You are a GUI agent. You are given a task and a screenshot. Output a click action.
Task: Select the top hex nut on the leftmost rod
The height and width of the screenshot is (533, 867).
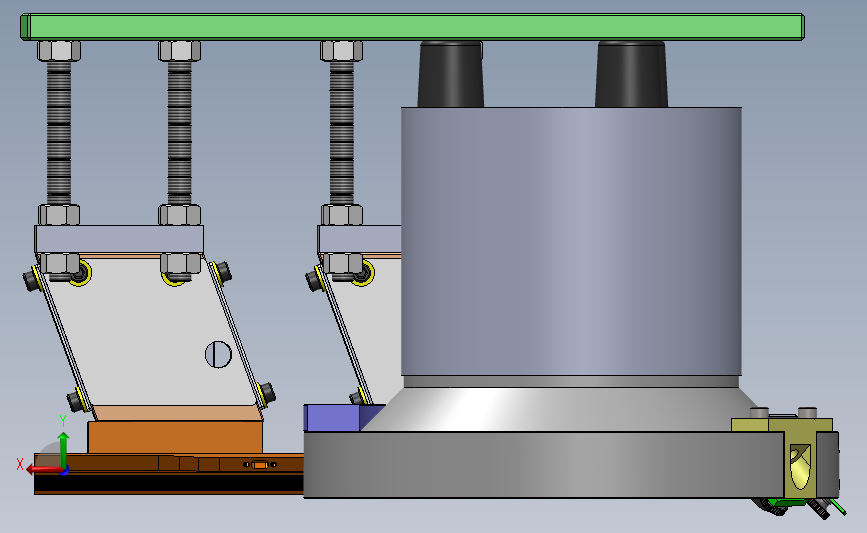[59, 51]
